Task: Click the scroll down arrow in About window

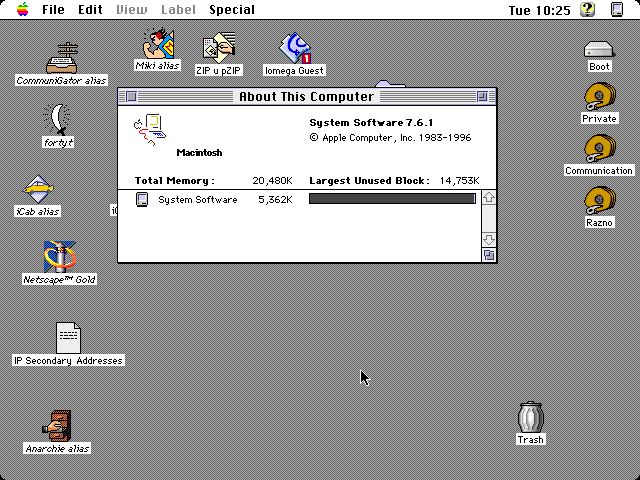Action: click(489, 240)
